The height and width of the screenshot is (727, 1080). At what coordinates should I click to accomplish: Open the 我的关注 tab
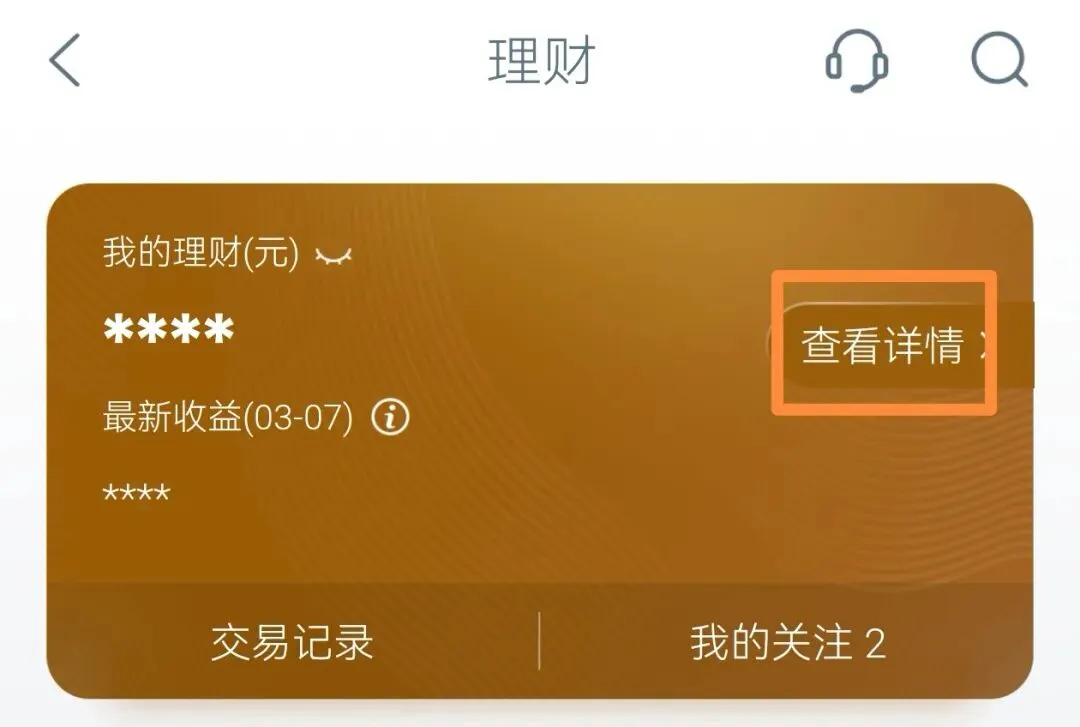(787, 642)
